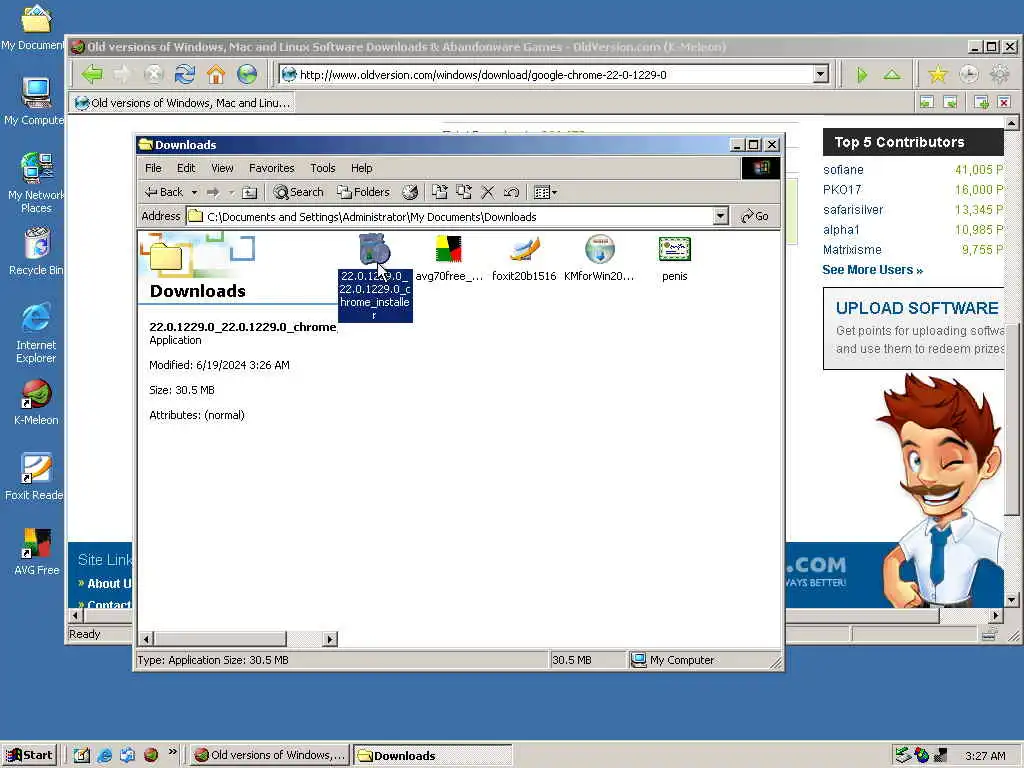Click K-Meleon green Go arrow
1024x768 pixels.
862,75
